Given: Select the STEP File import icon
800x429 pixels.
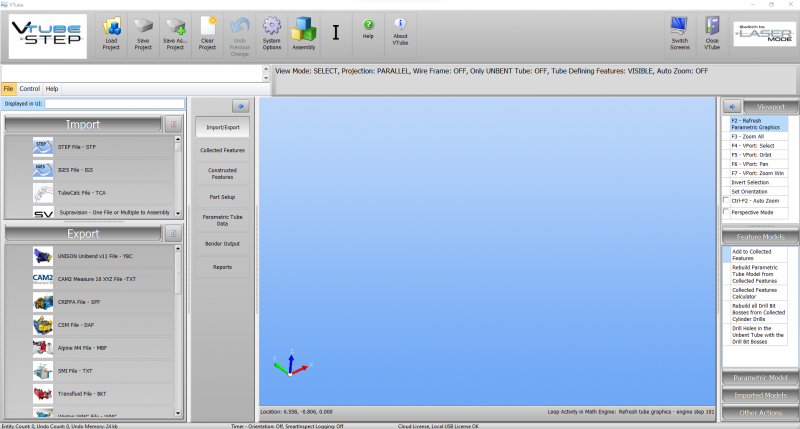Looking at the screenshot, I should [43, 147].
